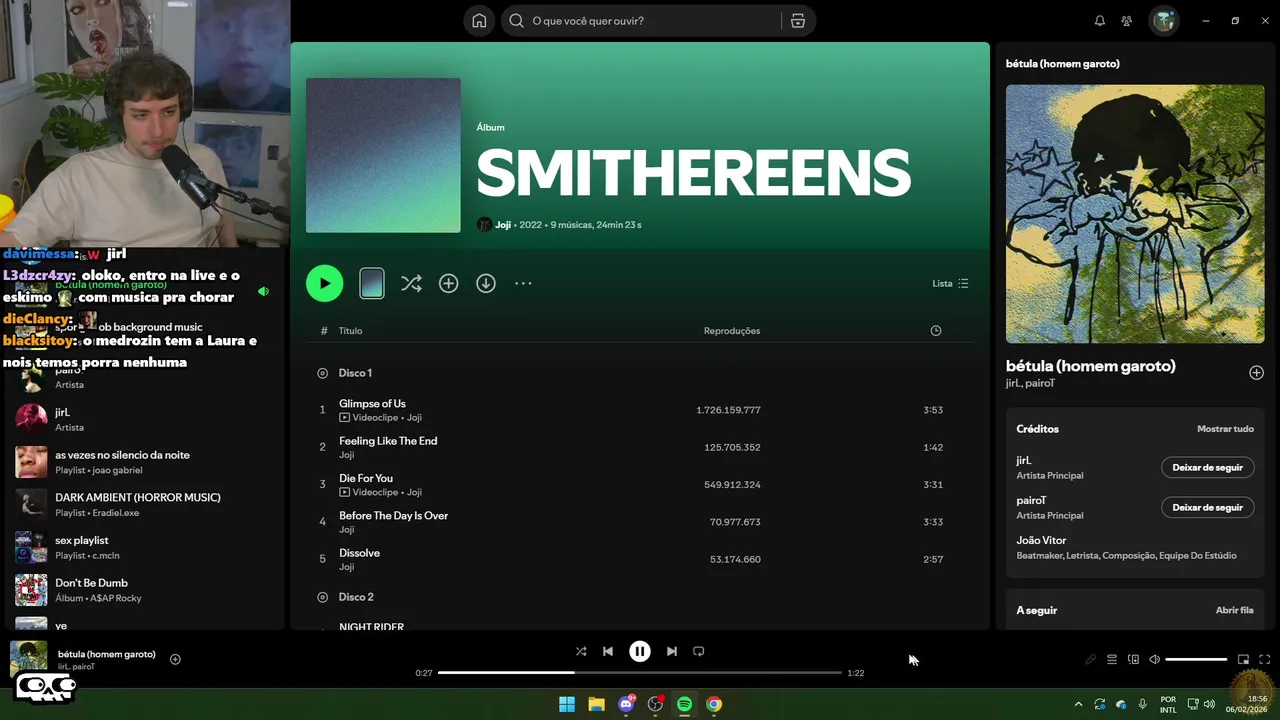
Task: Unfollow pairoT with Deixar de seguir
Action: pos(1207,507)
